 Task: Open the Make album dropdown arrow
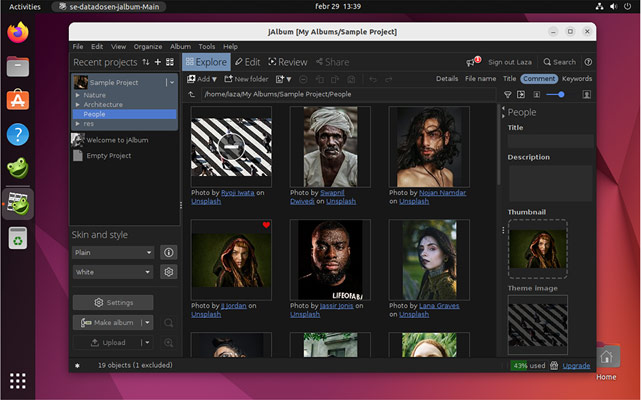pos(148,322)
